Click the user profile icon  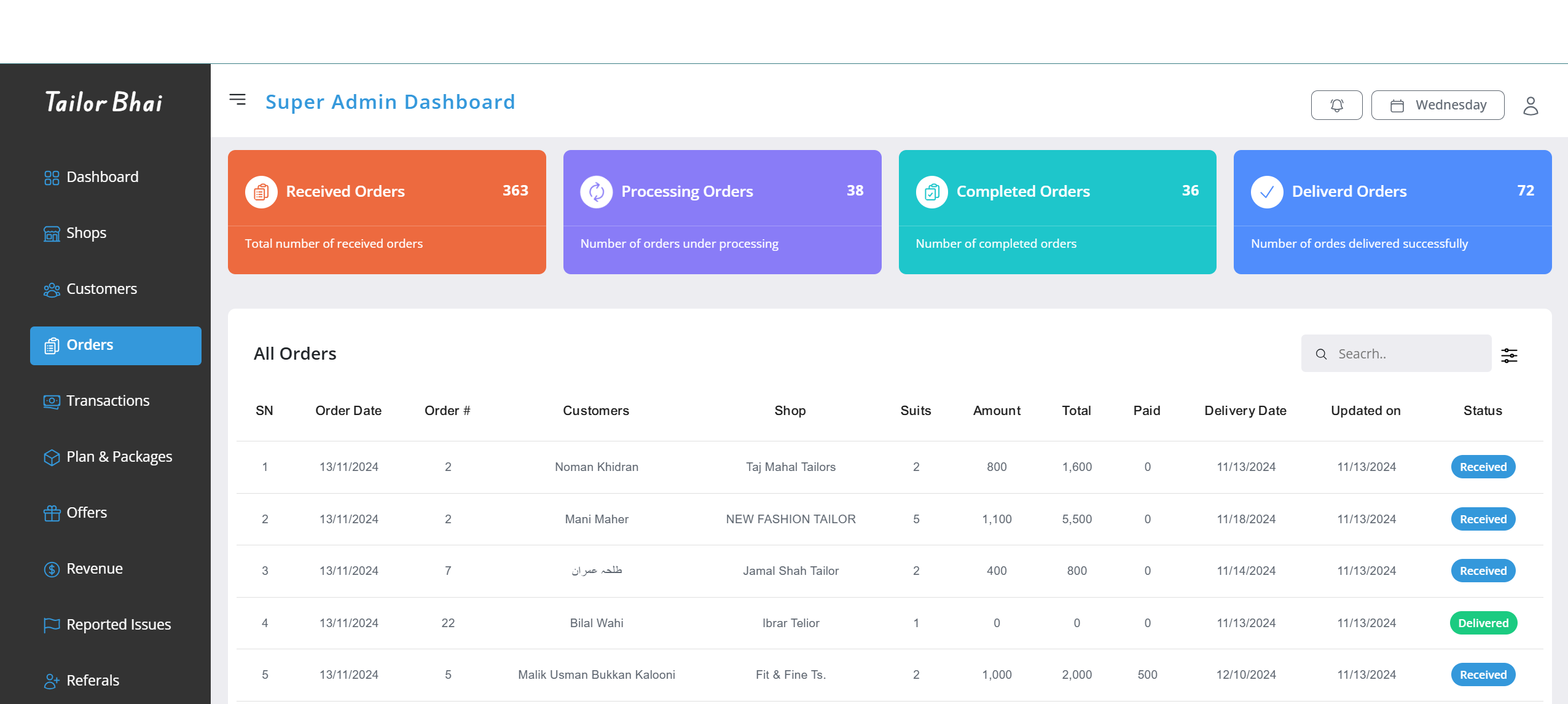click(1531, 106)
